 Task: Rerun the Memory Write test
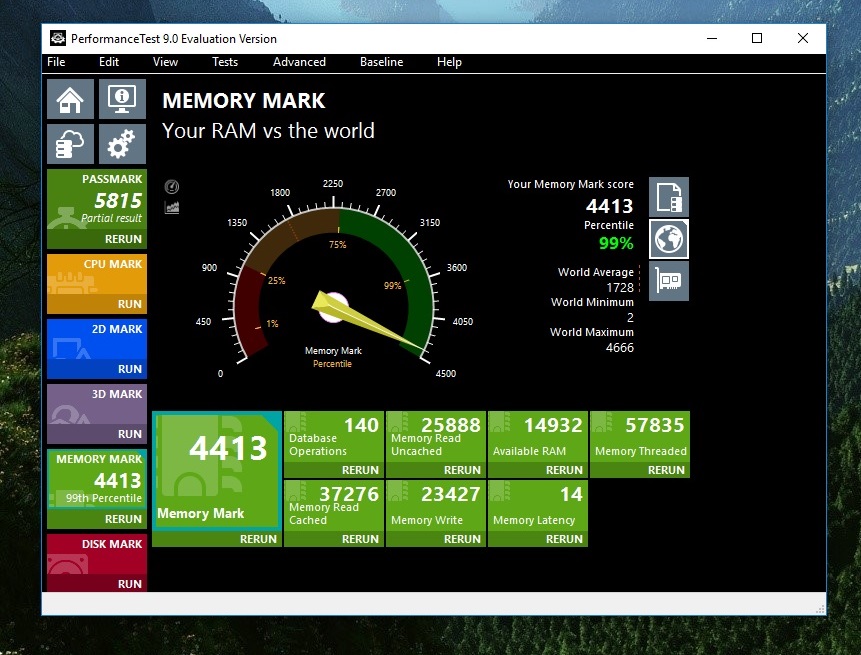click(462, 539)
